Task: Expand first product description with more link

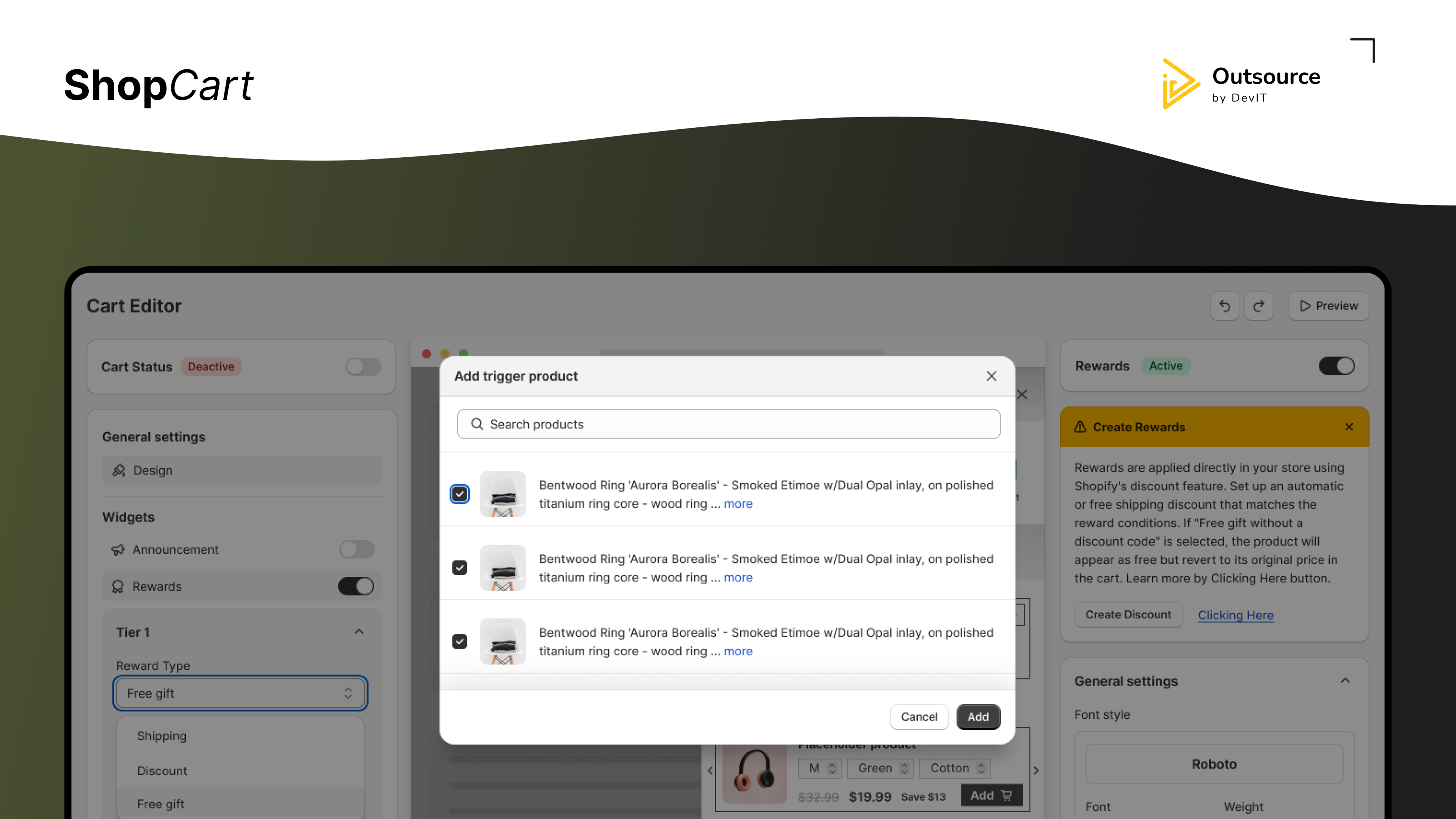Action: pyautogui.click(x=738, y=504)
